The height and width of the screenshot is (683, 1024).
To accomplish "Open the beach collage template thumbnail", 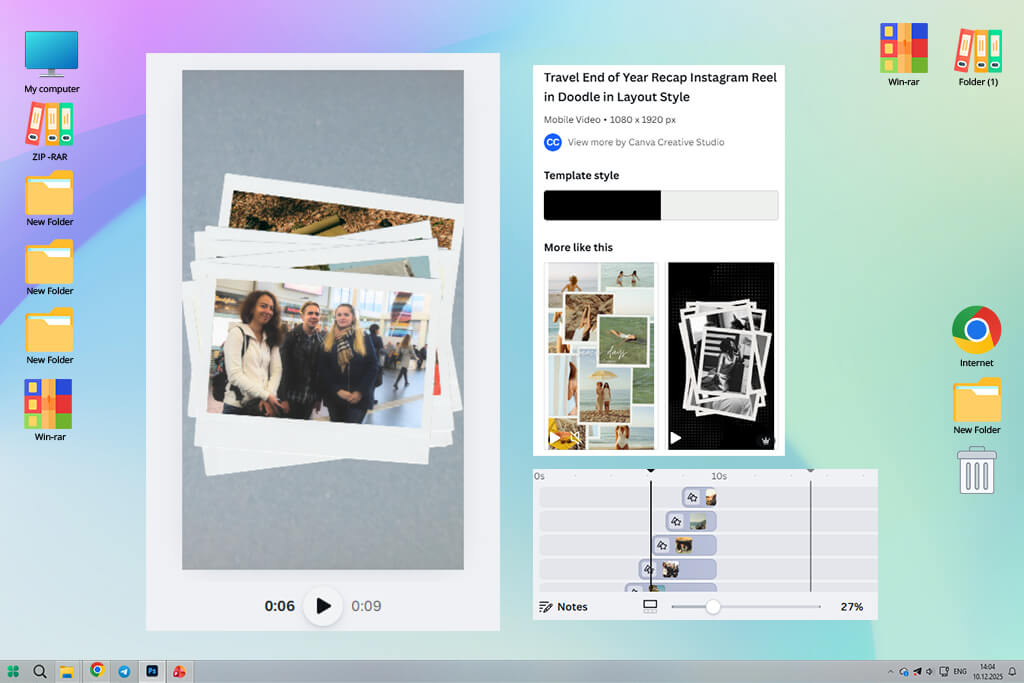I will point(601,356).
